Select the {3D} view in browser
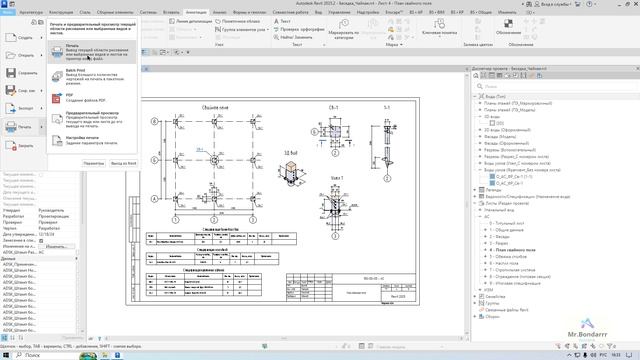 500,123
